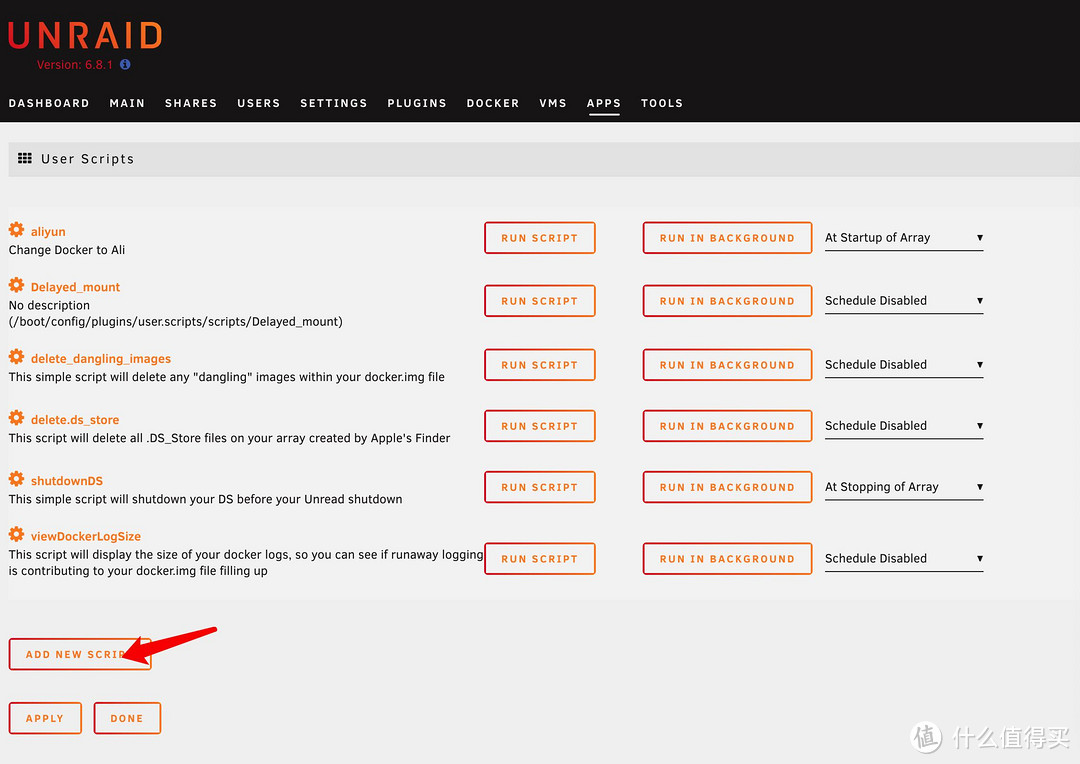Screen dimensions: 1080x764
Task: Run delete_dangling_images in background
Action: tap(727, 365)
